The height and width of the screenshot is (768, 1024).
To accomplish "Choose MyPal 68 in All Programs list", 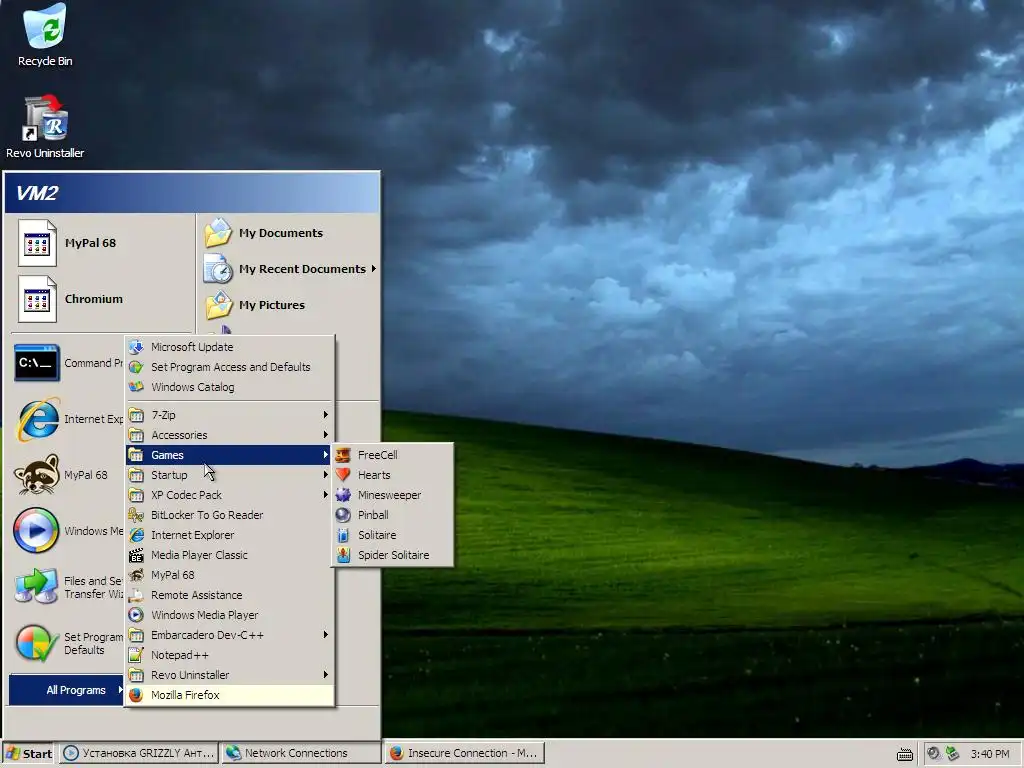I will [230, 575].
